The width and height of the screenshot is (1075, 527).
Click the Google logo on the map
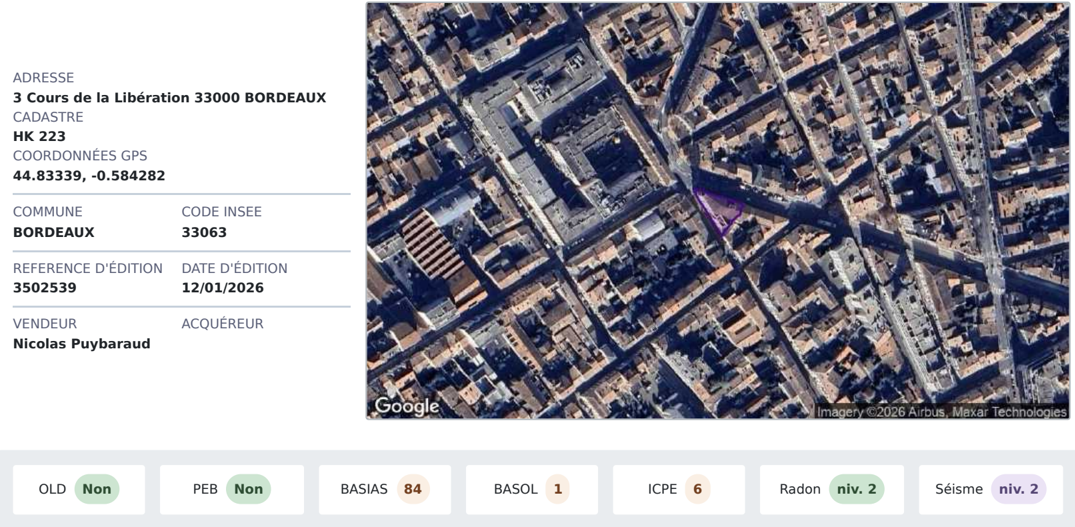pyautogui.click(x=407, y=406)
